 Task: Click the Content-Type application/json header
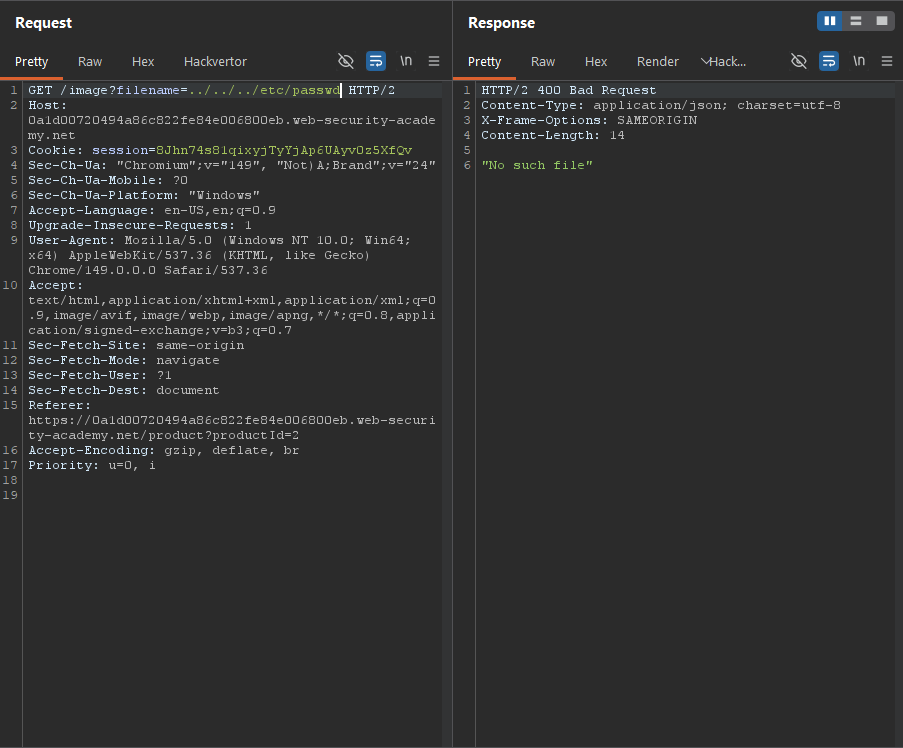(x=661, y=105)
